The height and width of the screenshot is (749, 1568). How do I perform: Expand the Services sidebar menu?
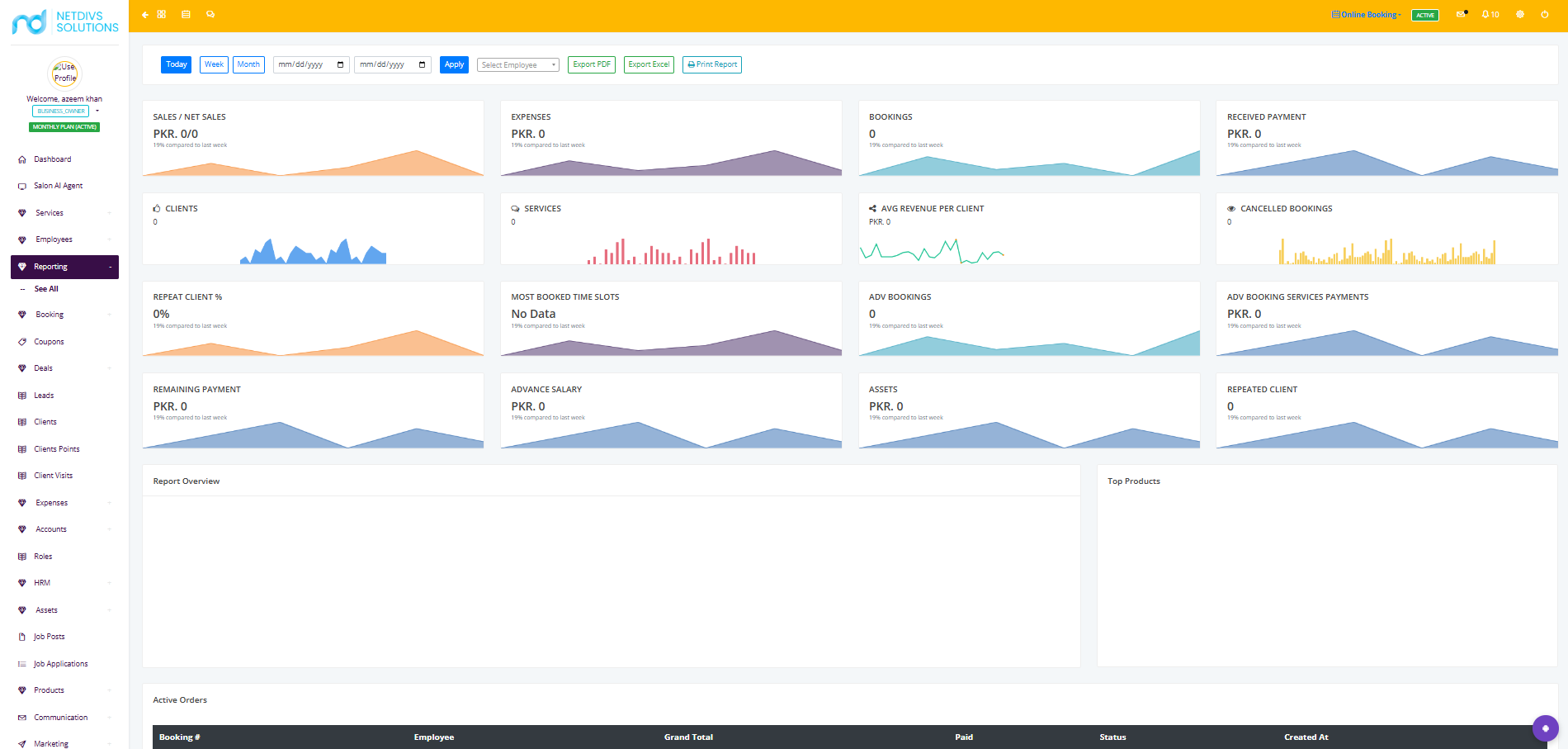click(64, 213)
